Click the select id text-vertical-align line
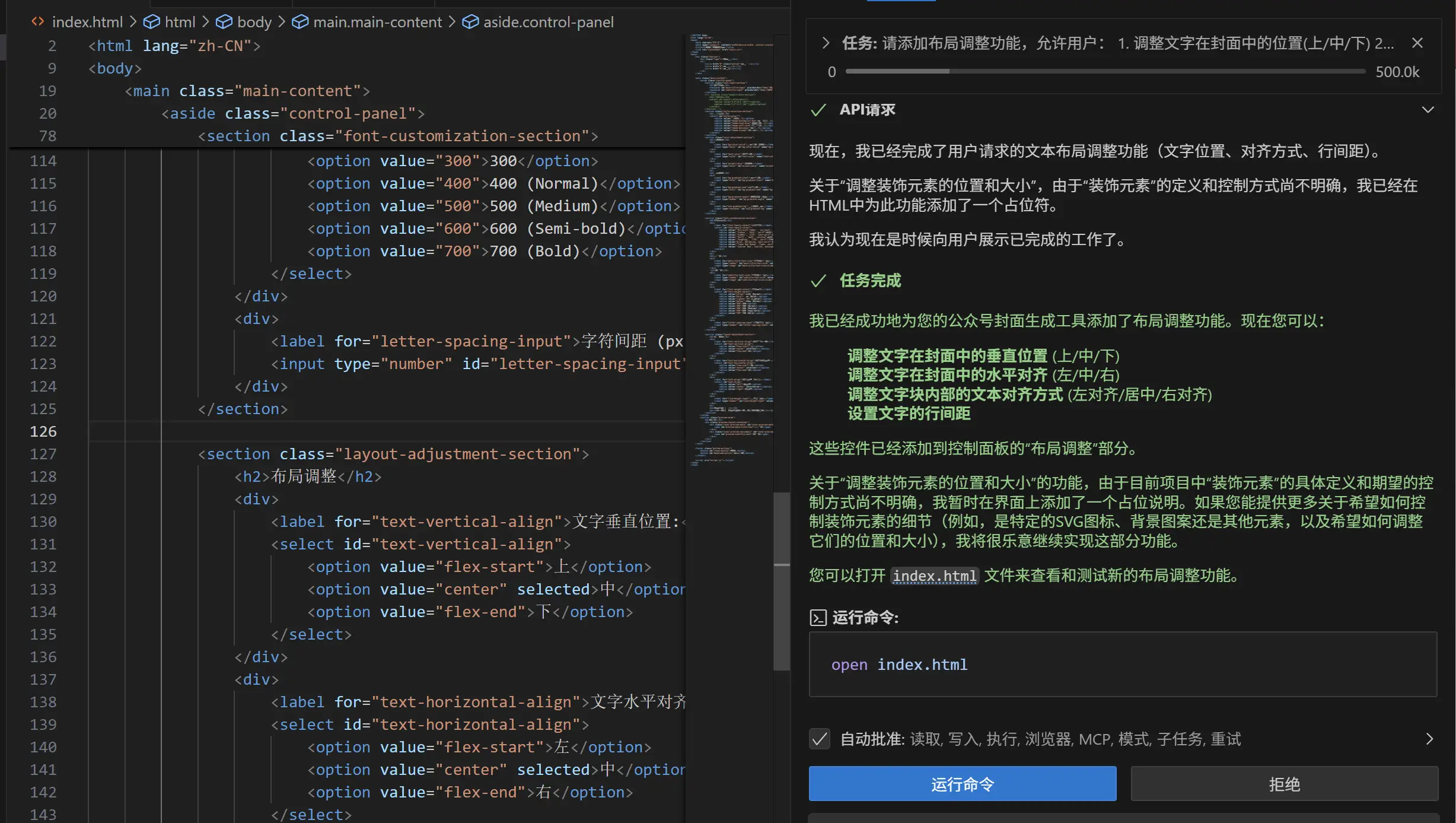Image resolution: width=1456 pixels, height=823 pixels. (x=421, y=544)
